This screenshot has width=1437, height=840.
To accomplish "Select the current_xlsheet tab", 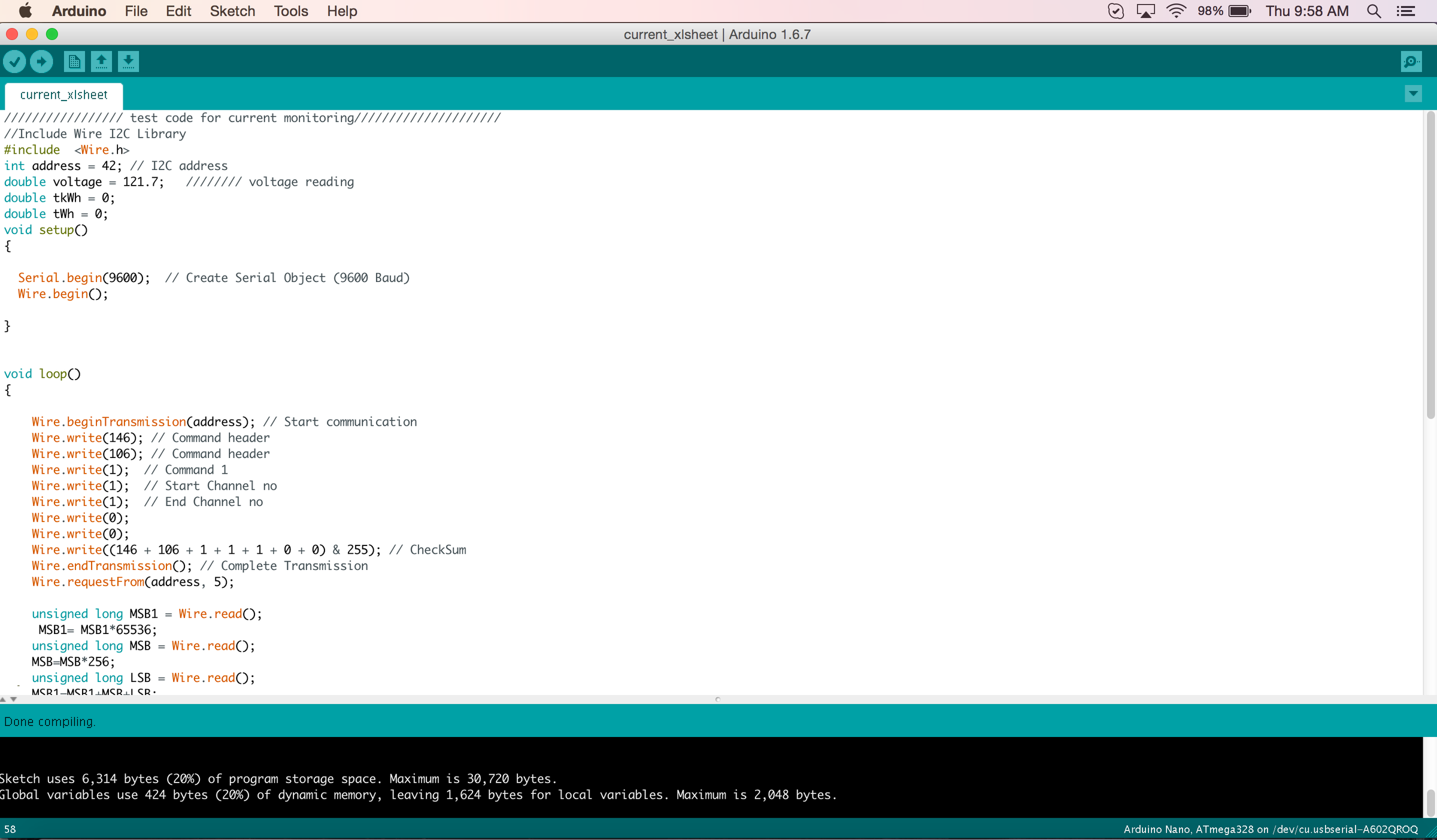I will click(63, 95).
